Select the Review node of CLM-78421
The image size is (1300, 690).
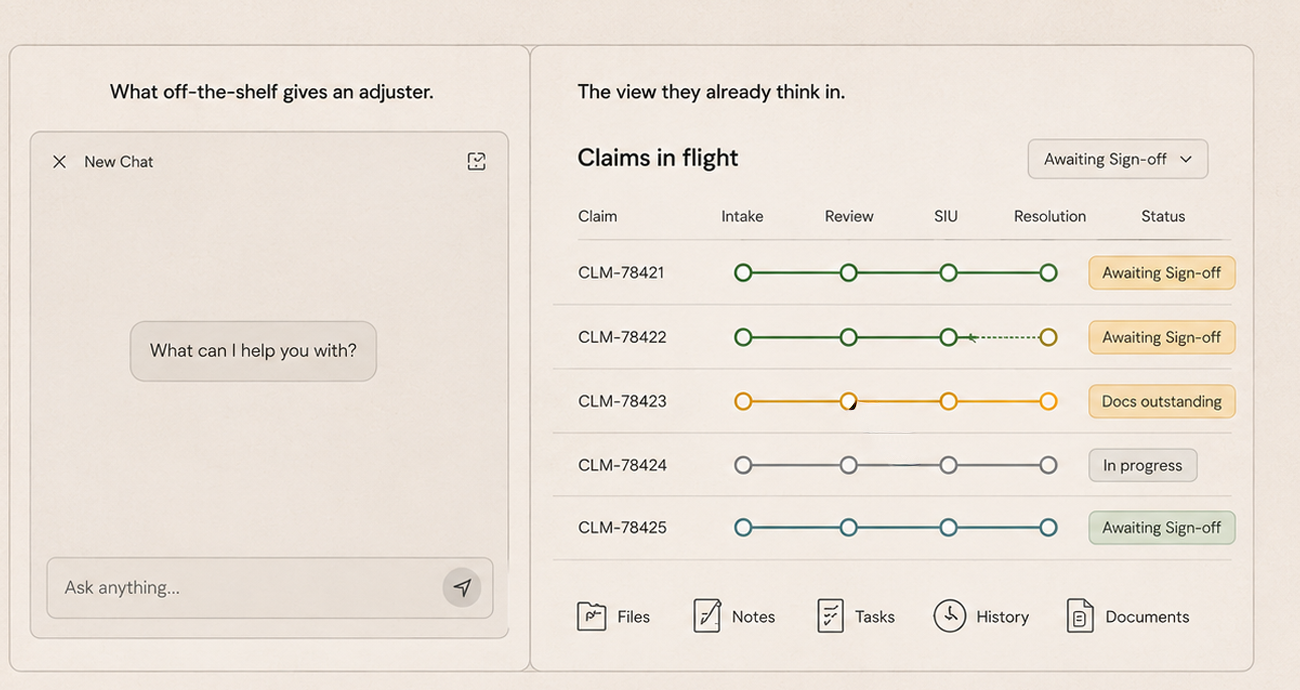(x=849, y=273)
